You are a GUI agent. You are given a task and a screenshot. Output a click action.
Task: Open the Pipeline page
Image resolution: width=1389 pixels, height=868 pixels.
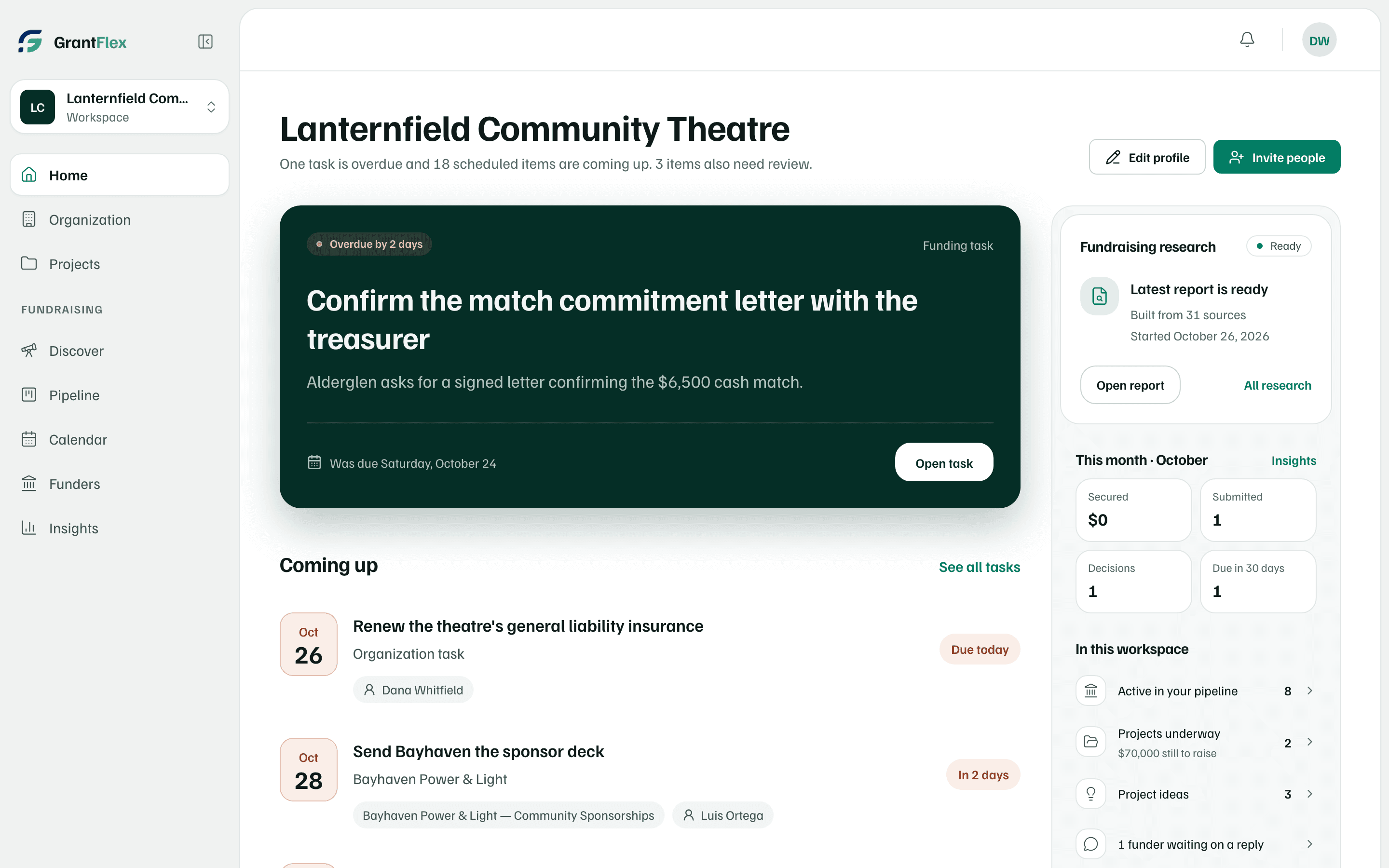(120, 395)
